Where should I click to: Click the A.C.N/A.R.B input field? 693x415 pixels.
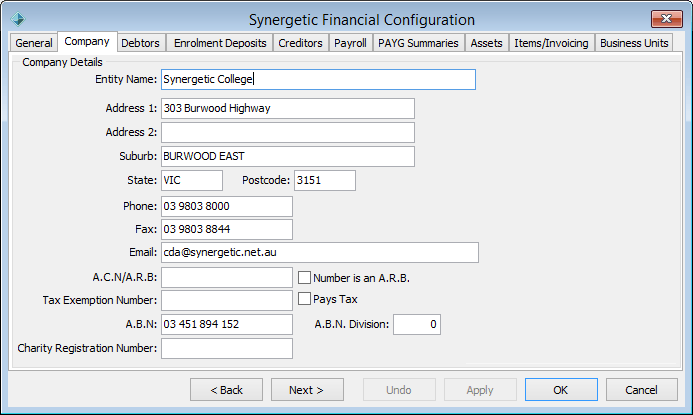pos(227,278)
